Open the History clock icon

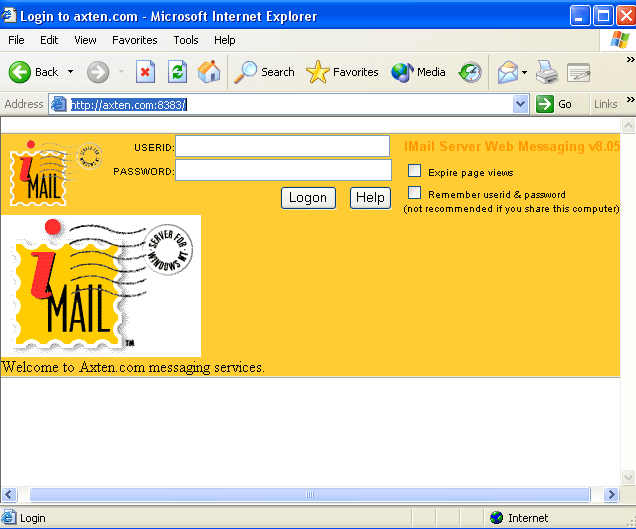(470, 72)
